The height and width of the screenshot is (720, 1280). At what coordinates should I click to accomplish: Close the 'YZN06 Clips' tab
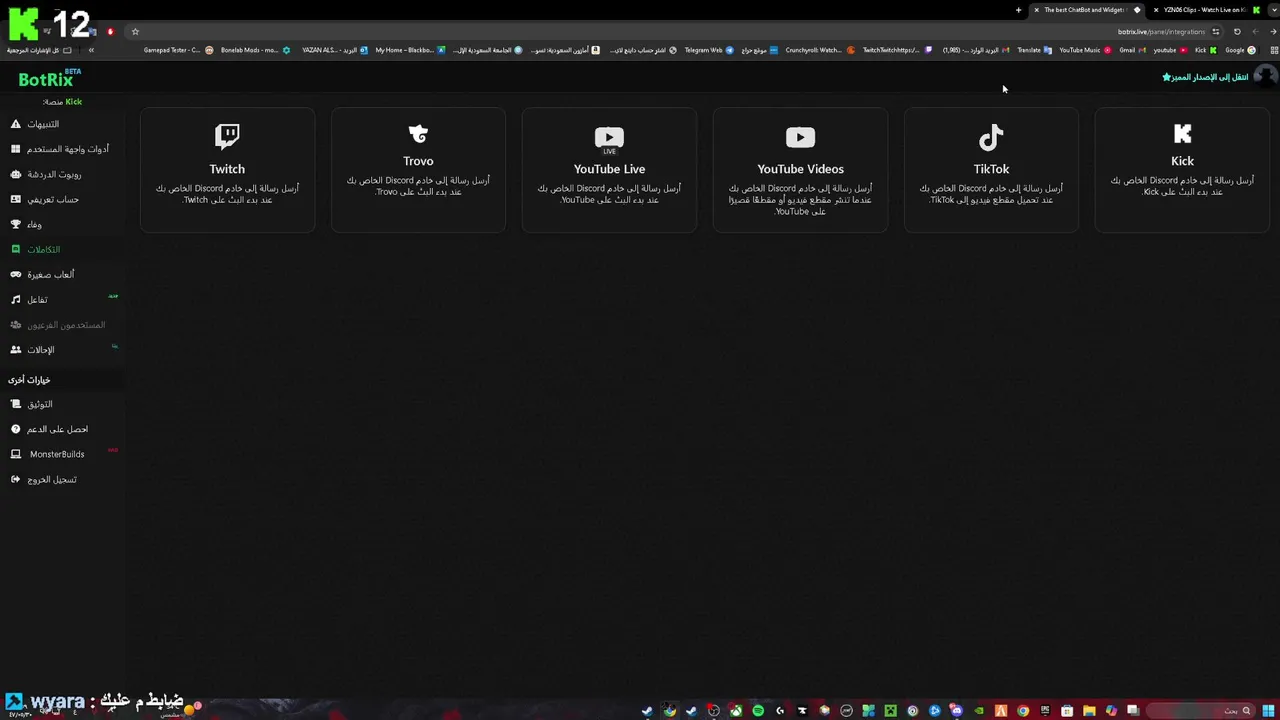coord(1156,10)
